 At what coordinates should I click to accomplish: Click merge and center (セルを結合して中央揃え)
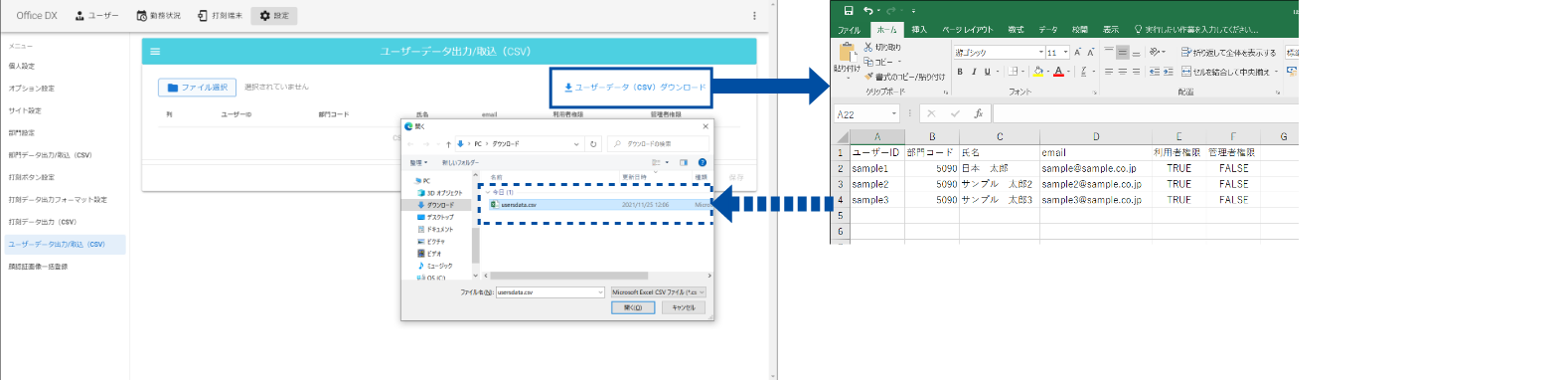click(x=1225, y=72)
